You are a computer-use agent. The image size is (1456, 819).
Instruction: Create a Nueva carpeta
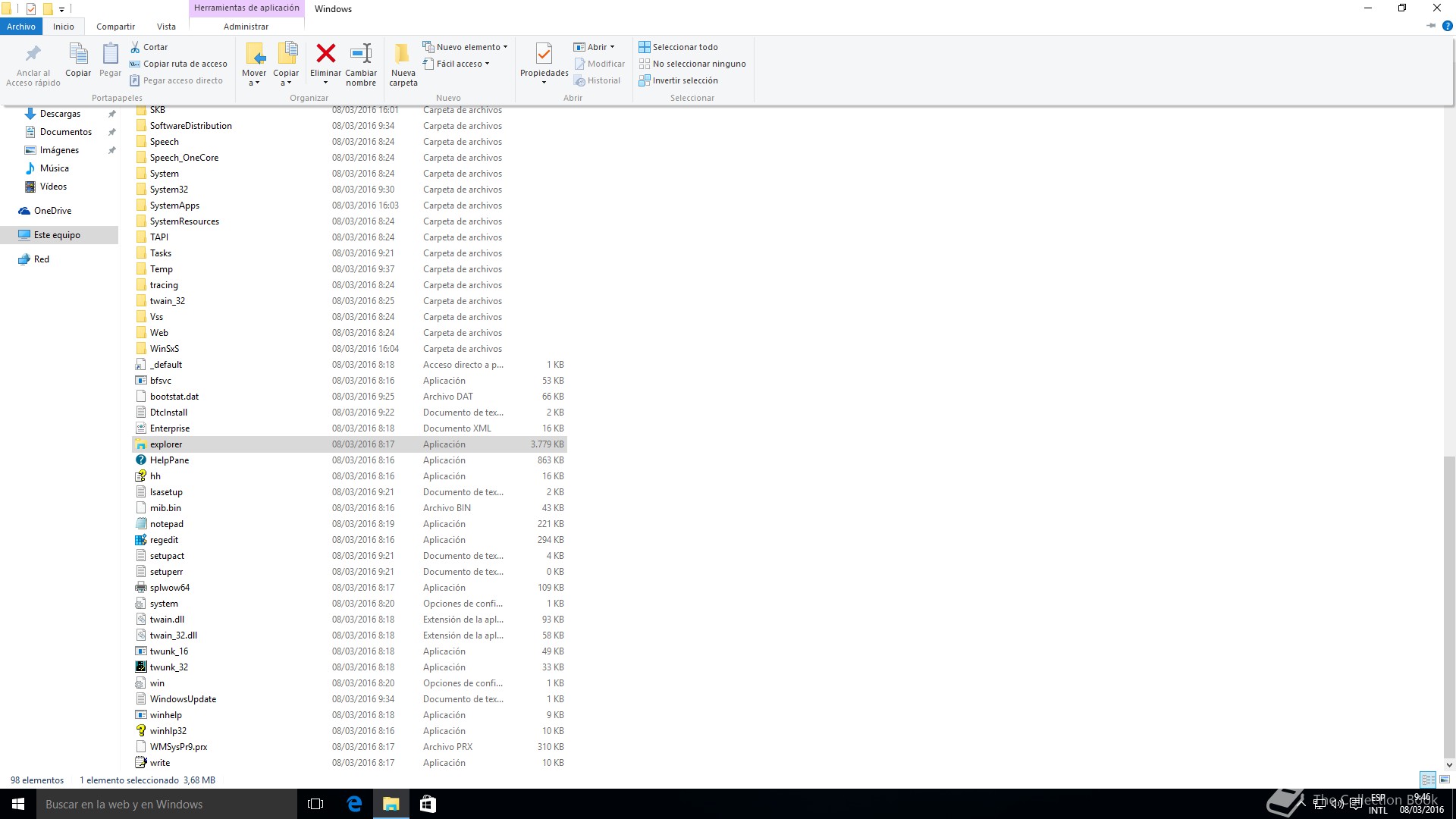403,64
